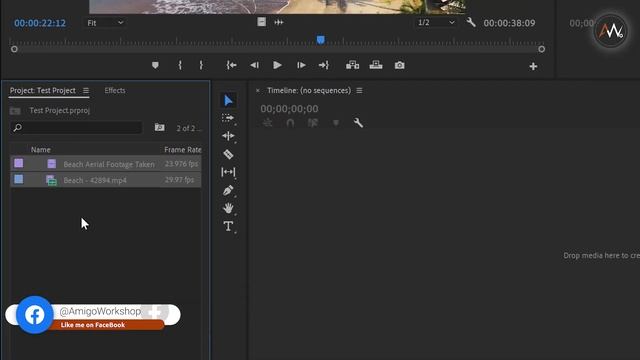Click the right zoom scrollbar handle
Screen dimensions: 640x360
[x=542, y=49]
